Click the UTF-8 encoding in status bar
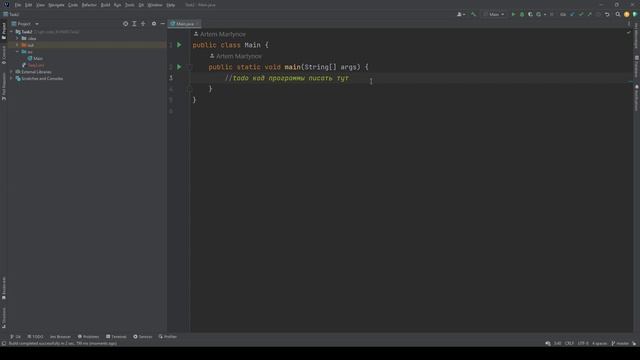The height and width of the screenshot is (360, 640). [x=583, y=344]
